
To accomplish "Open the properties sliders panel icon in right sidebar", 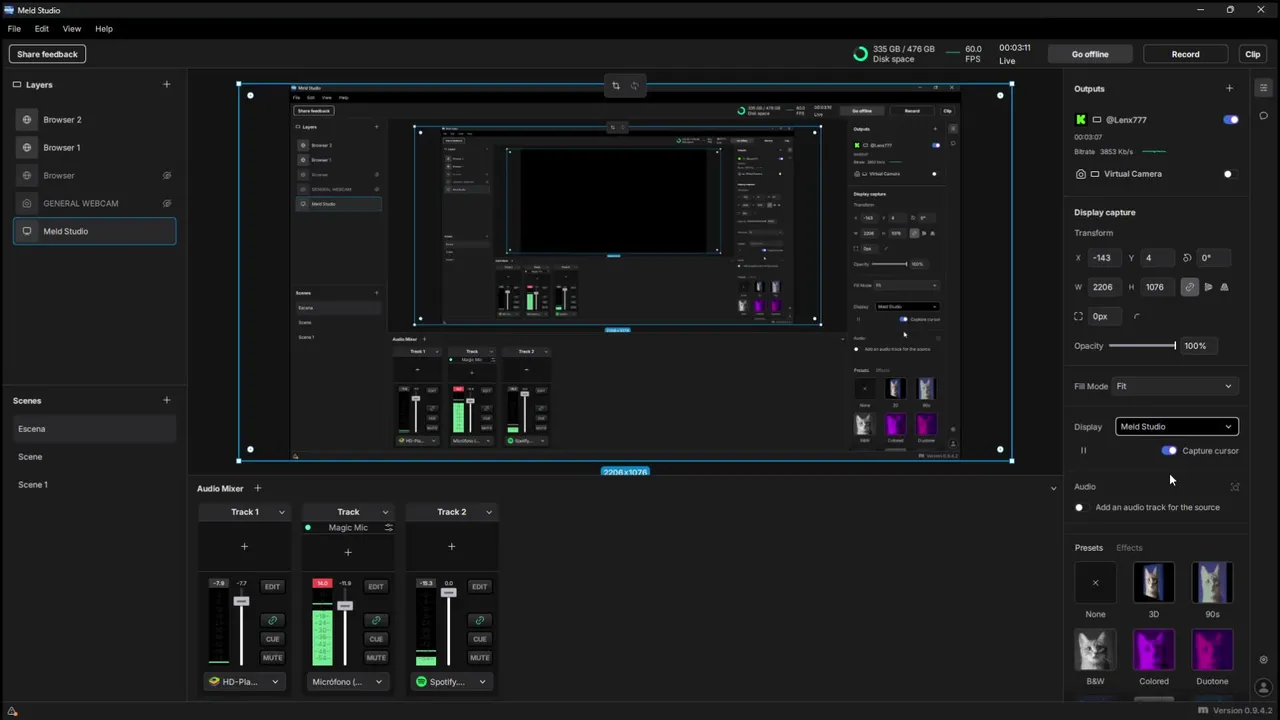I will [x=1263, y=88].
